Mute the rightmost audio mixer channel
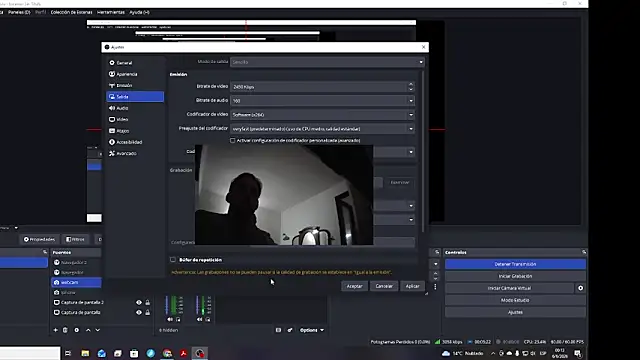Screen dimensions: 640x360 point(199,319)
